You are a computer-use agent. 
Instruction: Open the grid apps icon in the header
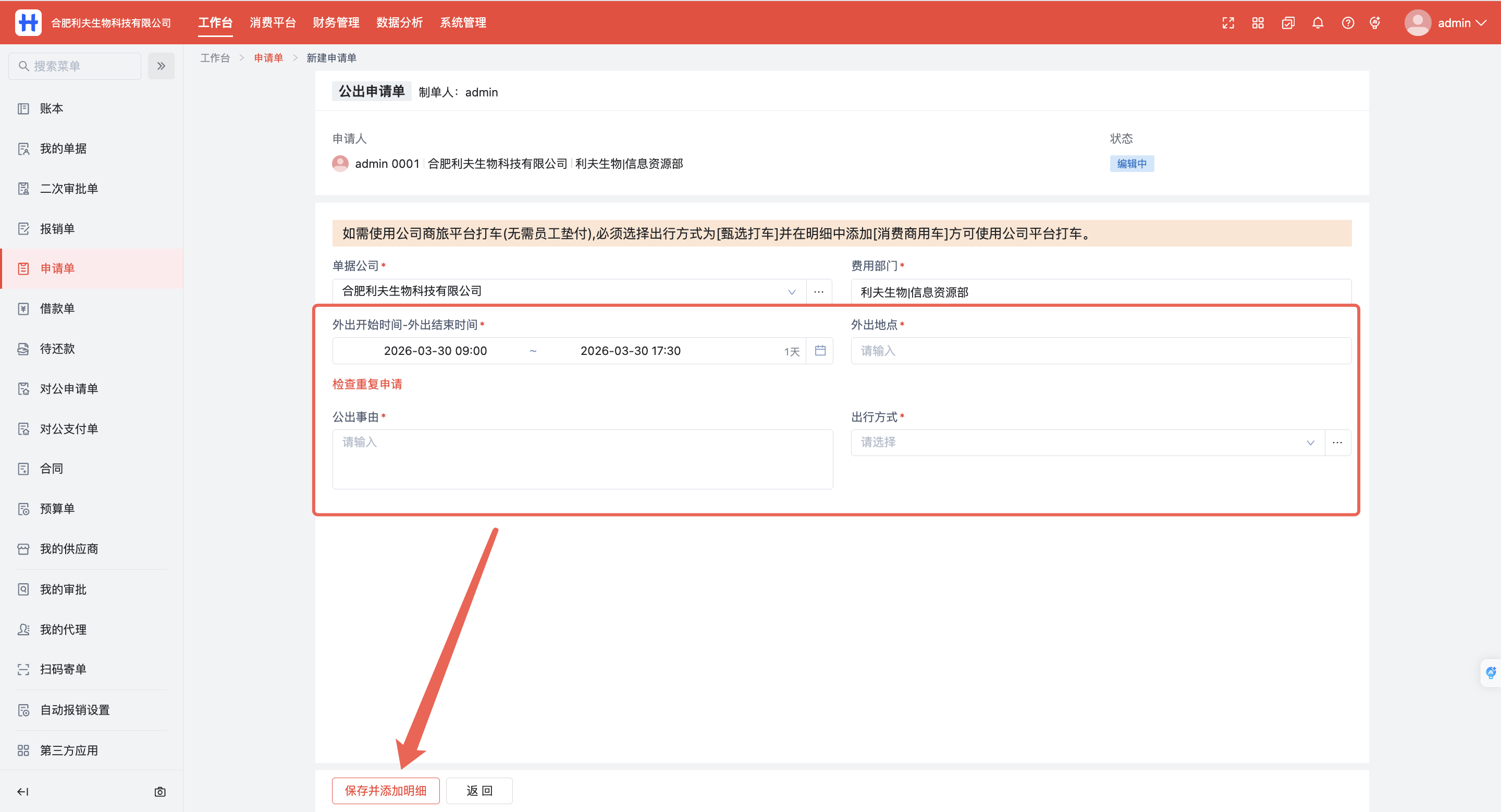1258,23
